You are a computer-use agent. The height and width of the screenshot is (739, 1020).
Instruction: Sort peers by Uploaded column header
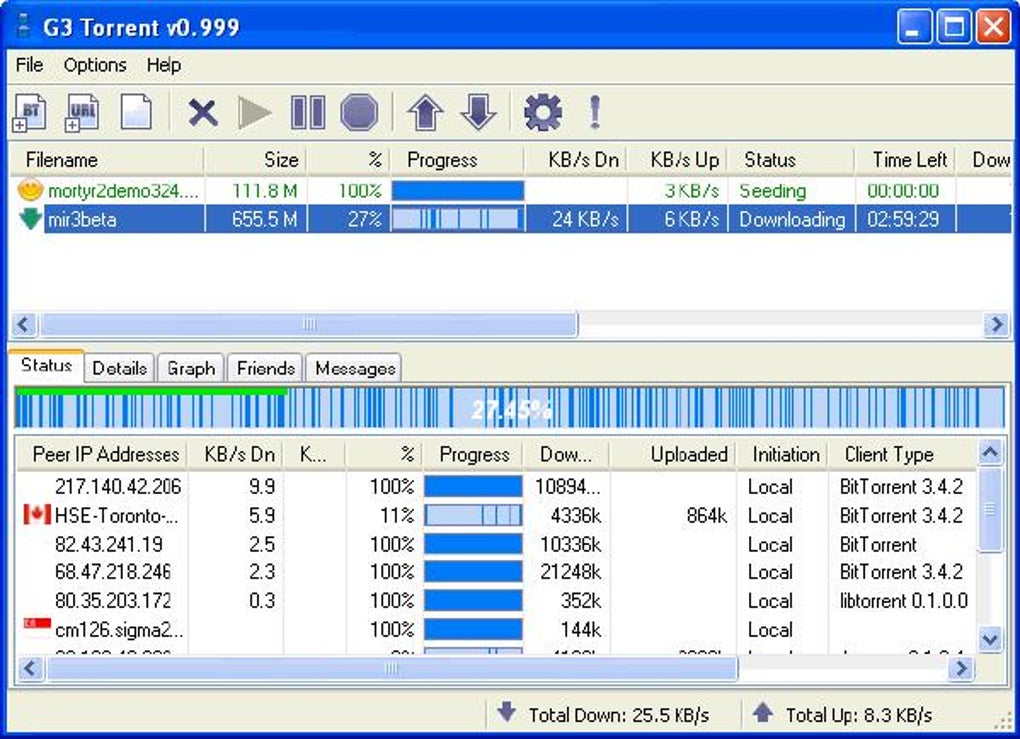pyautogui.click(x=673, y=454)
